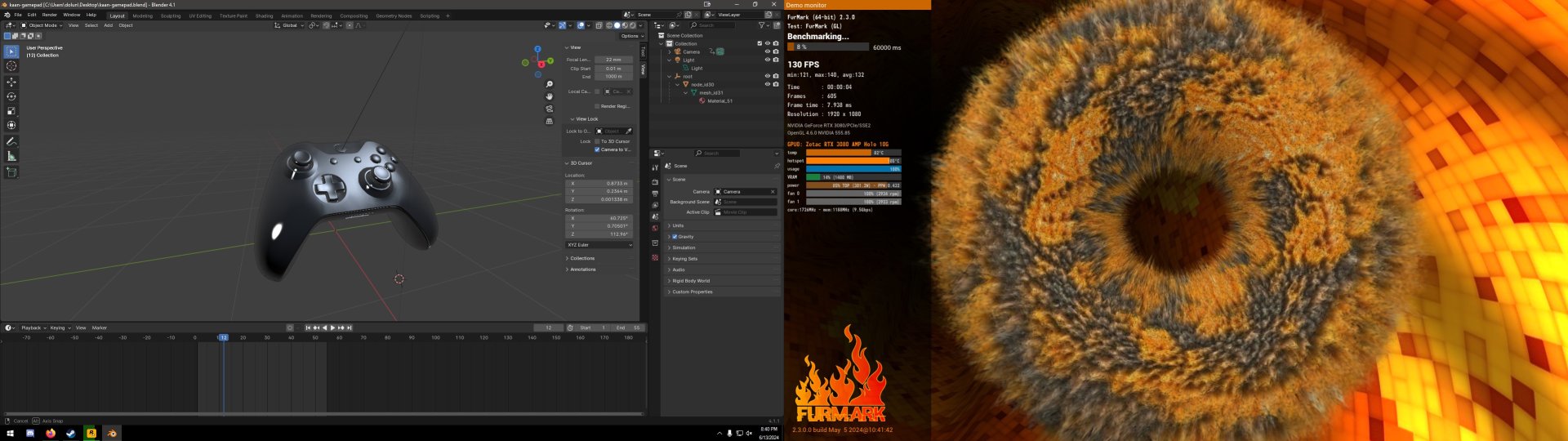Click the 3D Cursor Location X field
The image size is (1568, 441).
(599, 184)
